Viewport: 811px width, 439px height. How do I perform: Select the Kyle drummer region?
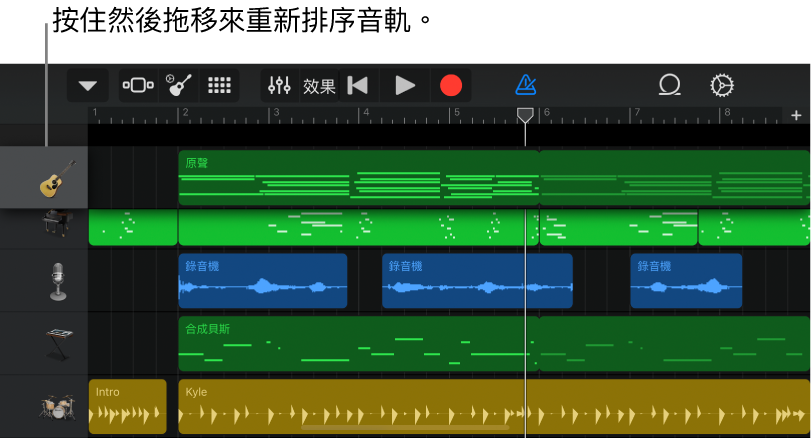(494, 406)
